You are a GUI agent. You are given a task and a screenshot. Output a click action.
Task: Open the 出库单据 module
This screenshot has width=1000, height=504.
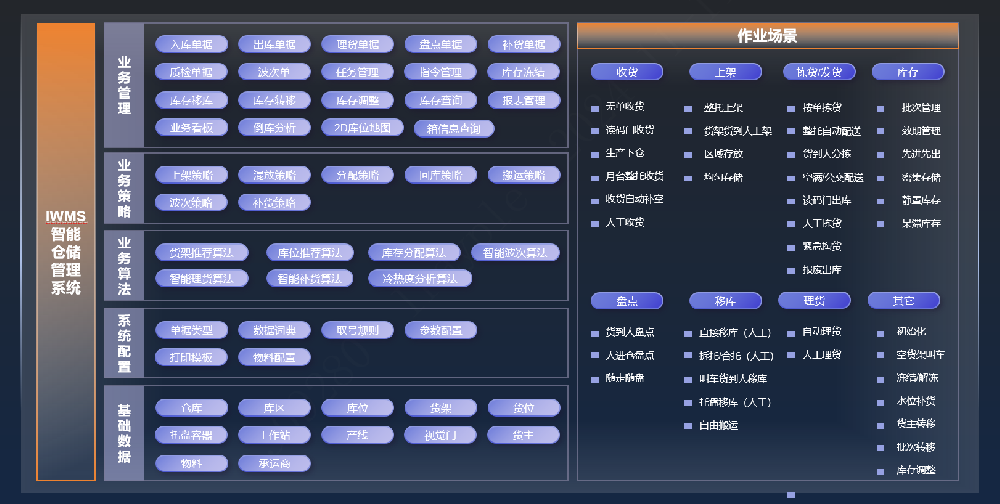pos(274,44)
